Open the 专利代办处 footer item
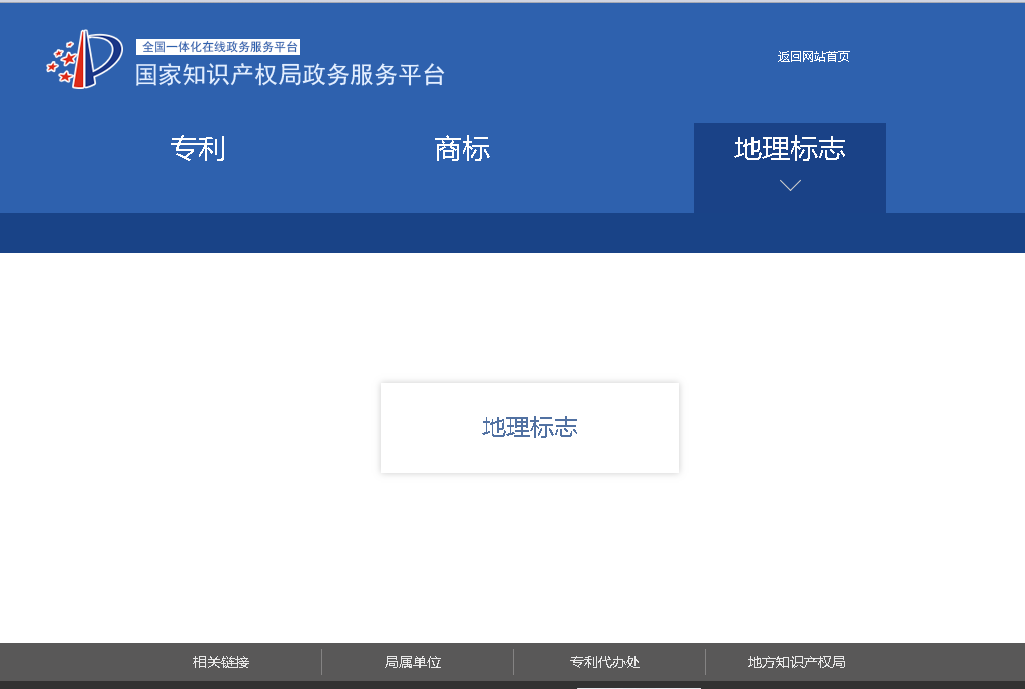This screenshot has height=689, width=1025. click(x=607, y=661)
